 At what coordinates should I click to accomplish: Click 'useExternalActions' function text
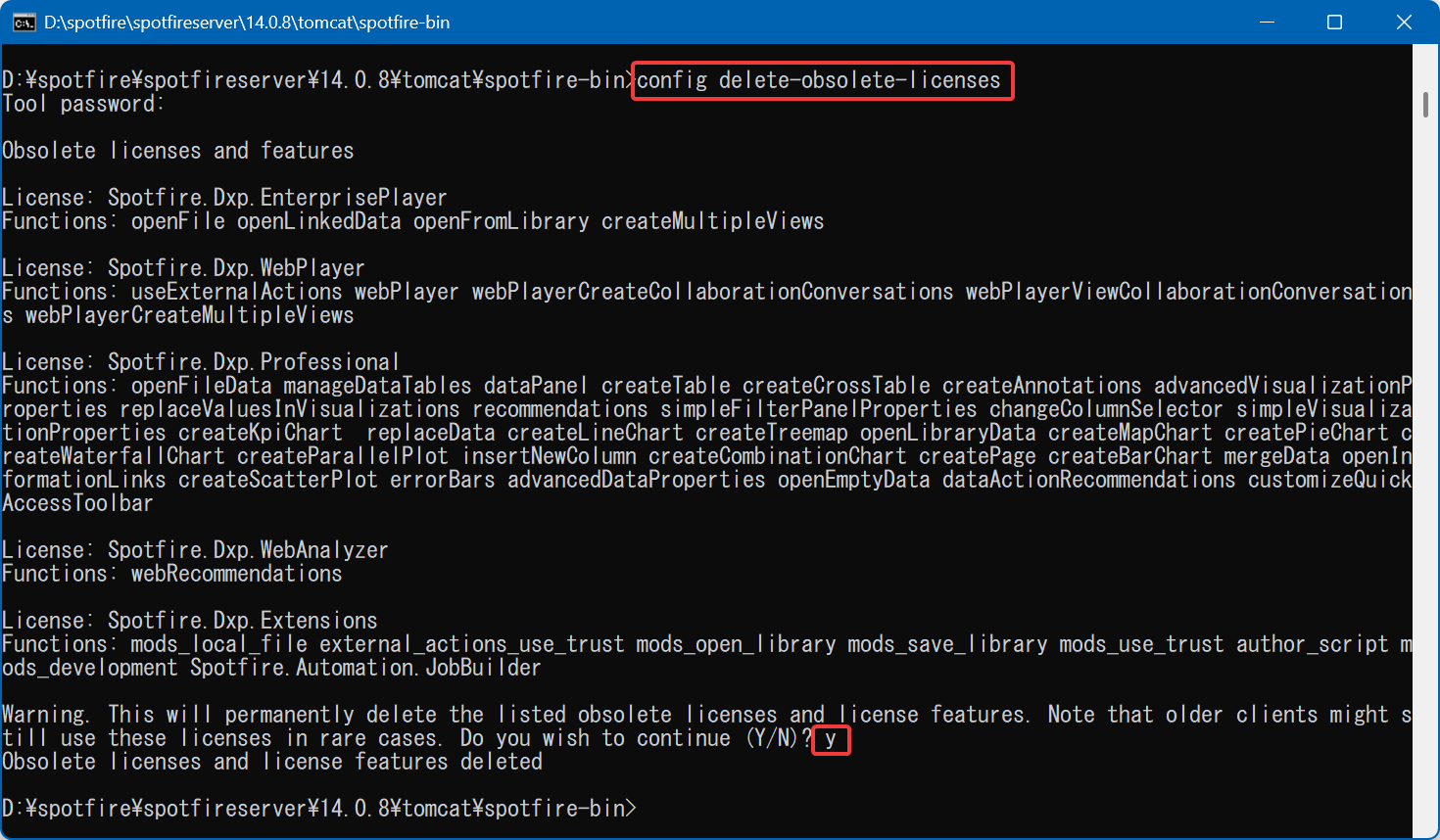coord(237,292)
